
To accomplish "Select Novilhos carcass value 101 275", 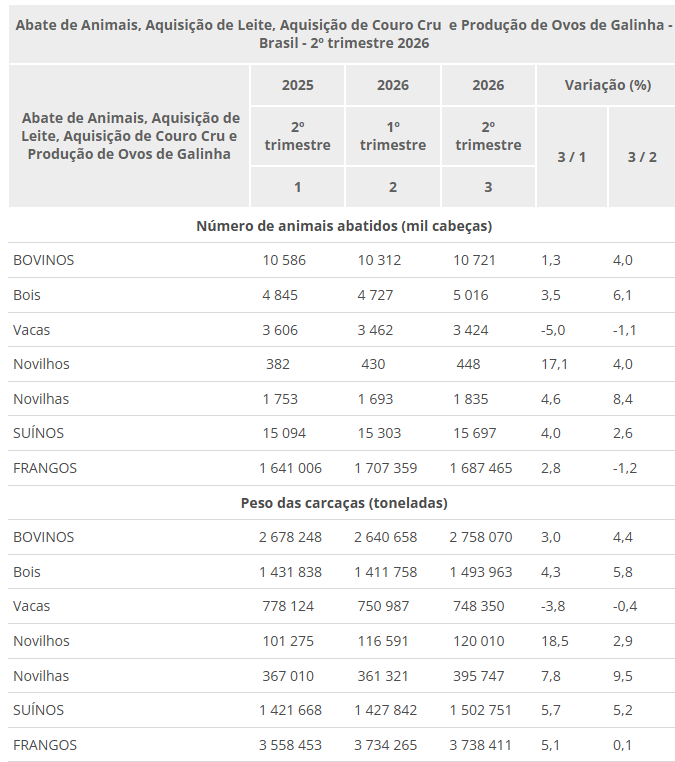I will pos(288,641).
